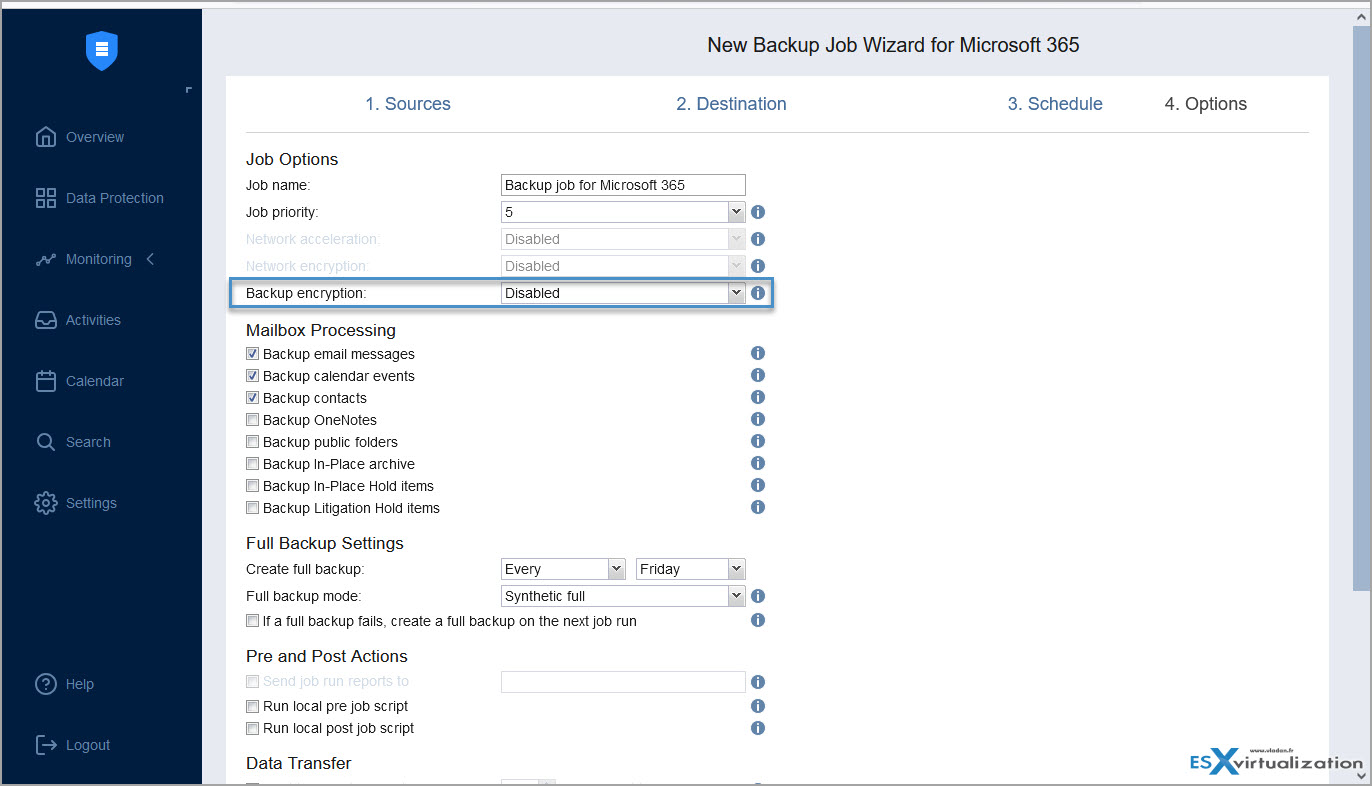Screen dimensions: 1372x786
Task: Uncheck Backup contacts checkbox
Action: click(x=253, y=398)
